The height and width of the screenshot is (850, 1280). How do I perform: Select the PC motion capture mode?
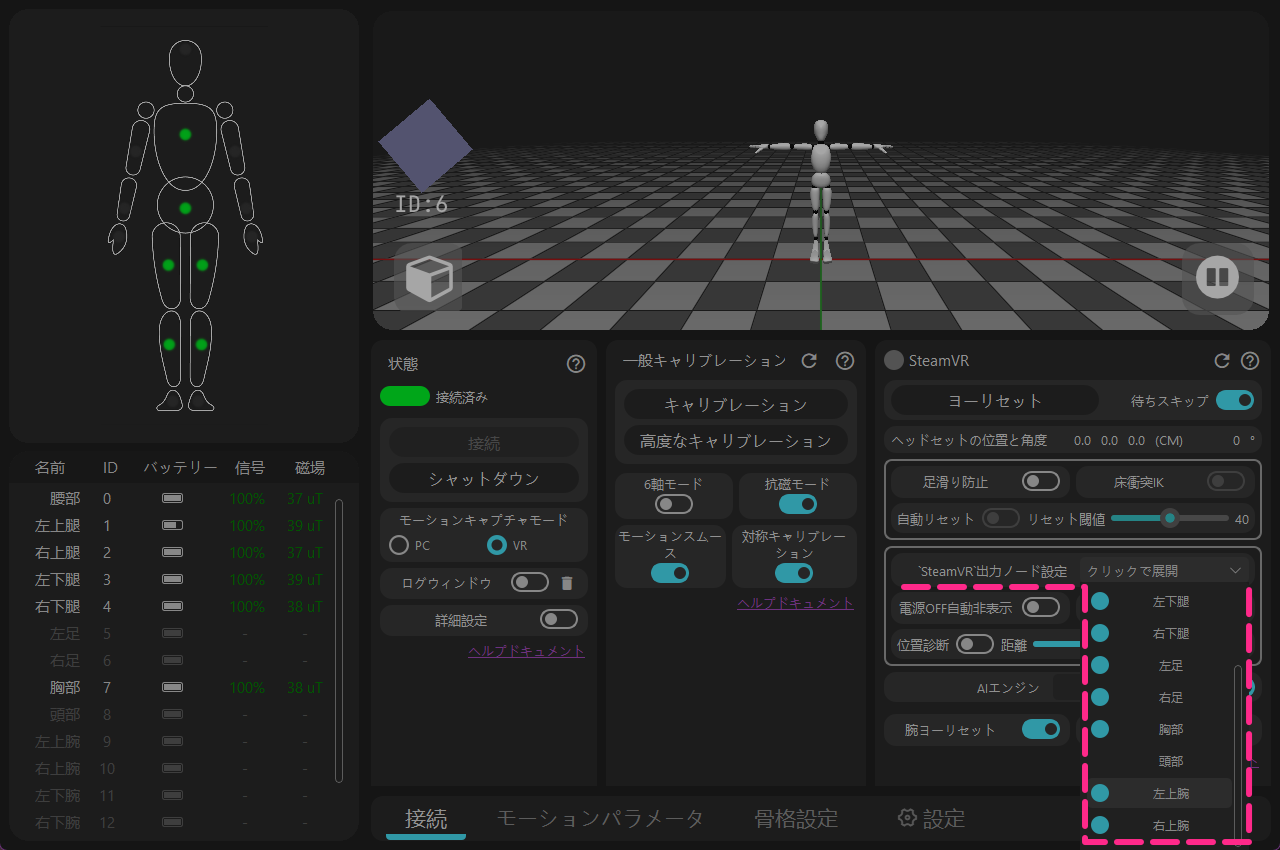399,545
